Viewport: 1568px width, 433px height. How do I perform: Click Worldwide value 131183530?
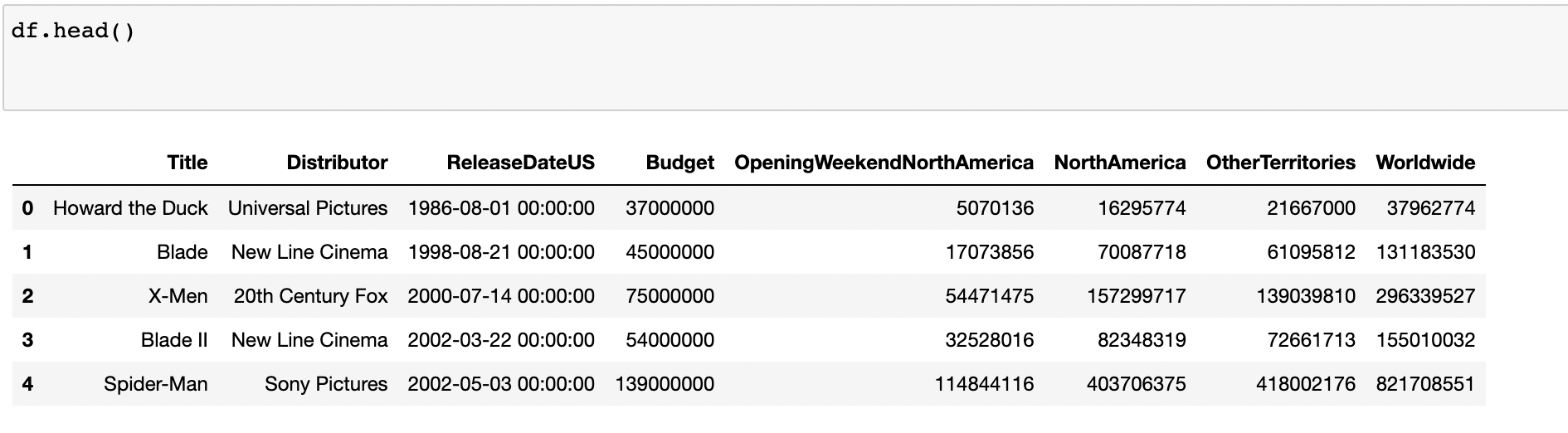pos(1426,252)
